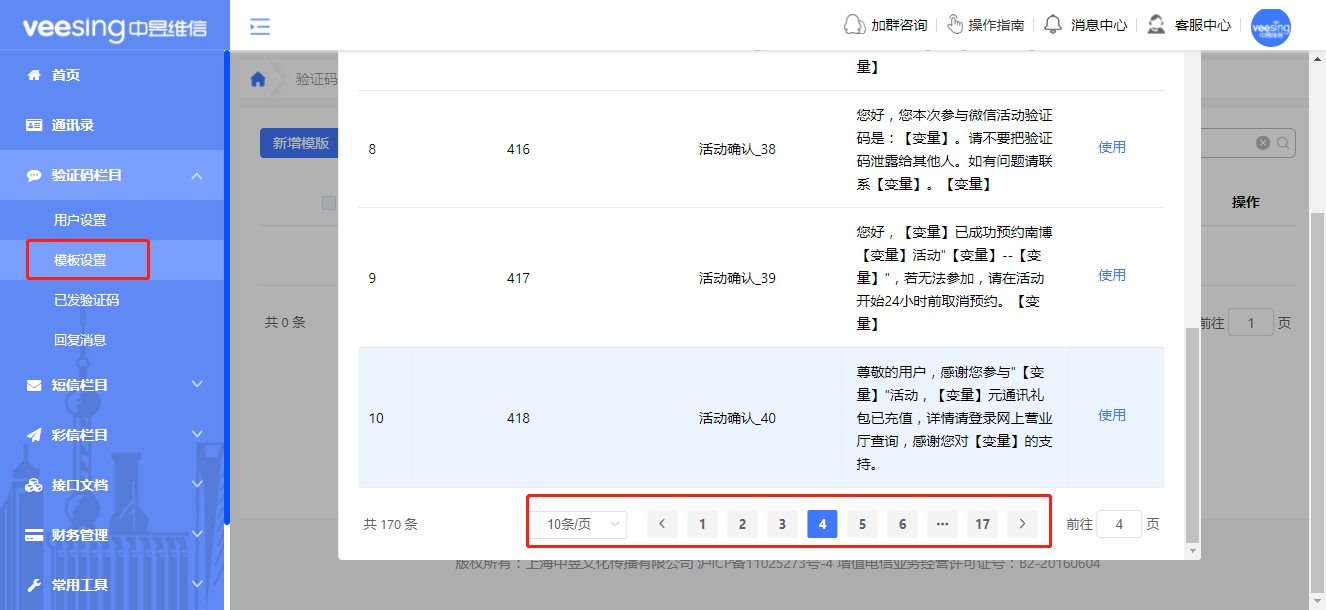Image resolution: width=1326 pixels, height=610 pixels.
Task: Click the search magnifier icon
Action: [x=1283, y=143]
